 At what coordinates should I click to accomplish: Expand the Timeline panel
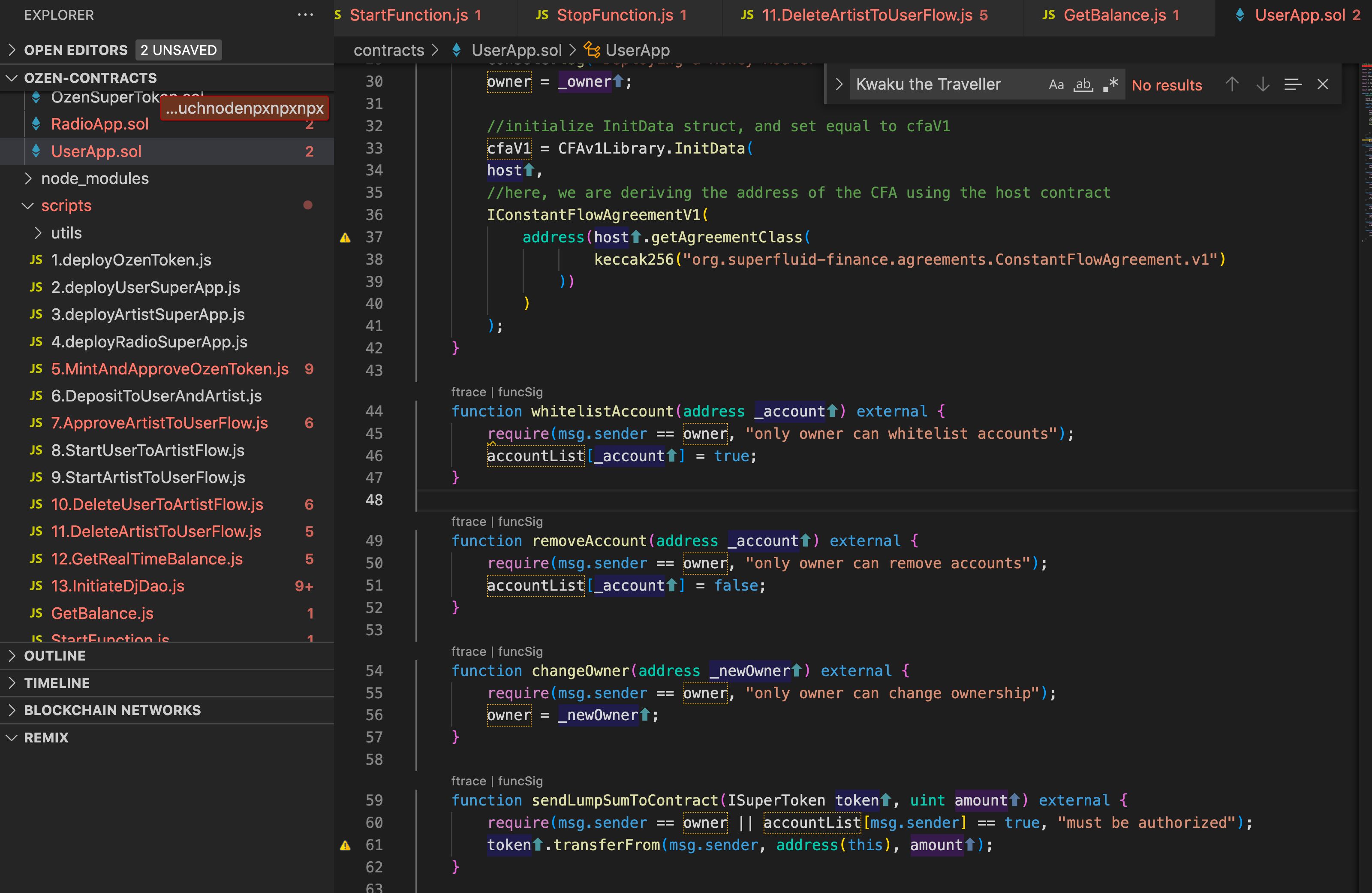pos(12,683)
